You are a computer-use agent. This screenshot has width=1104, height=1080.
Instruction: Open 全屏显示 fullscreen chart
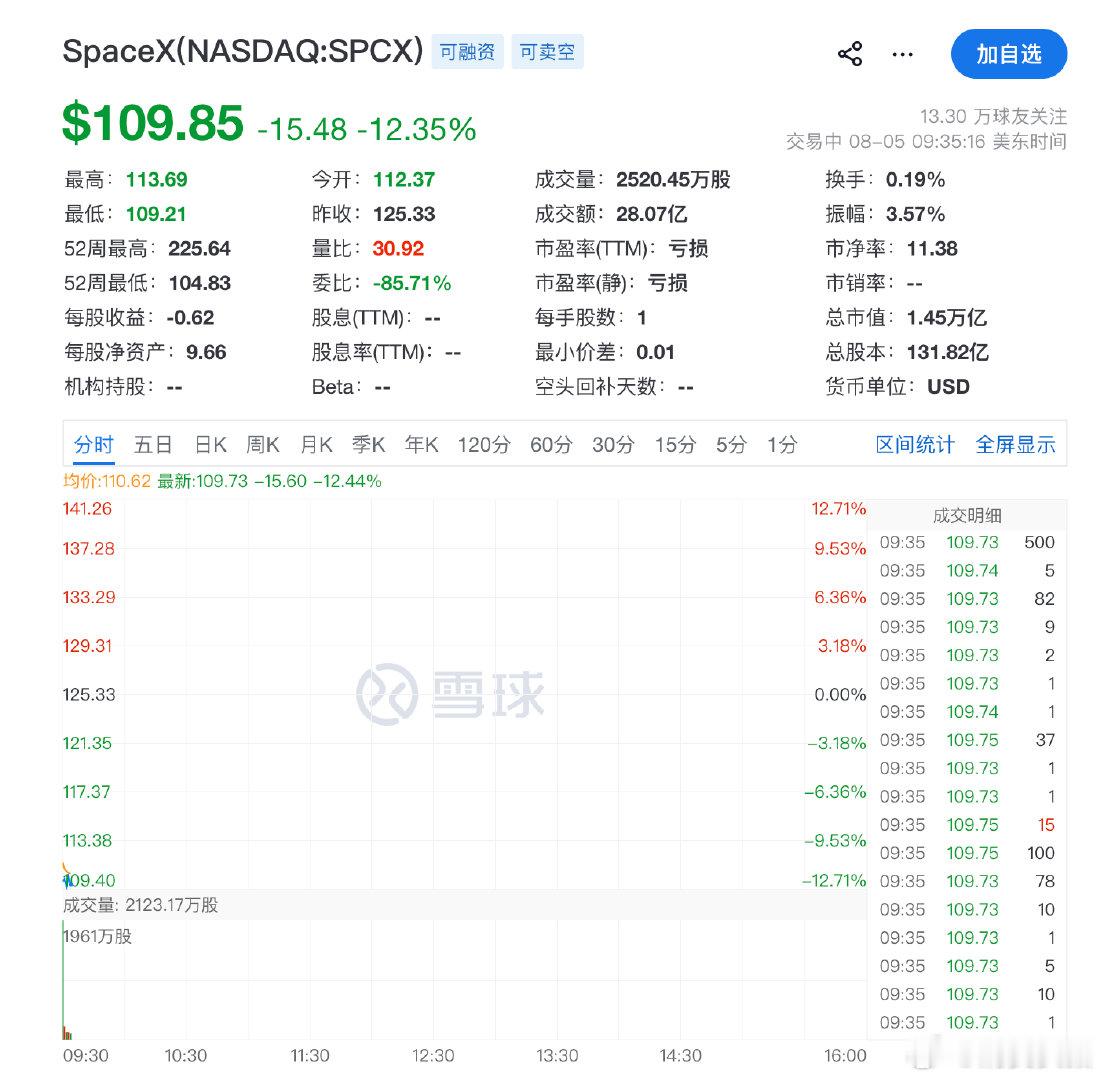click(x=1015, y=445)
